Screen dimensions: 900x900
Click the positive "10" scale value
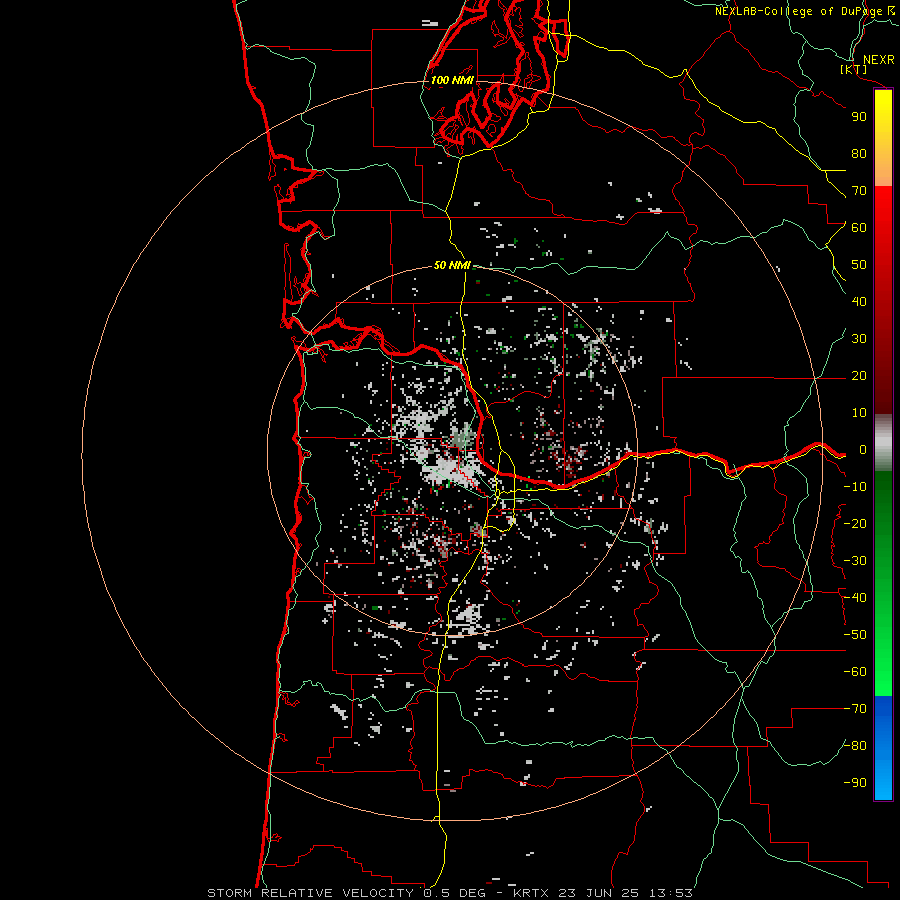(859, 413)
